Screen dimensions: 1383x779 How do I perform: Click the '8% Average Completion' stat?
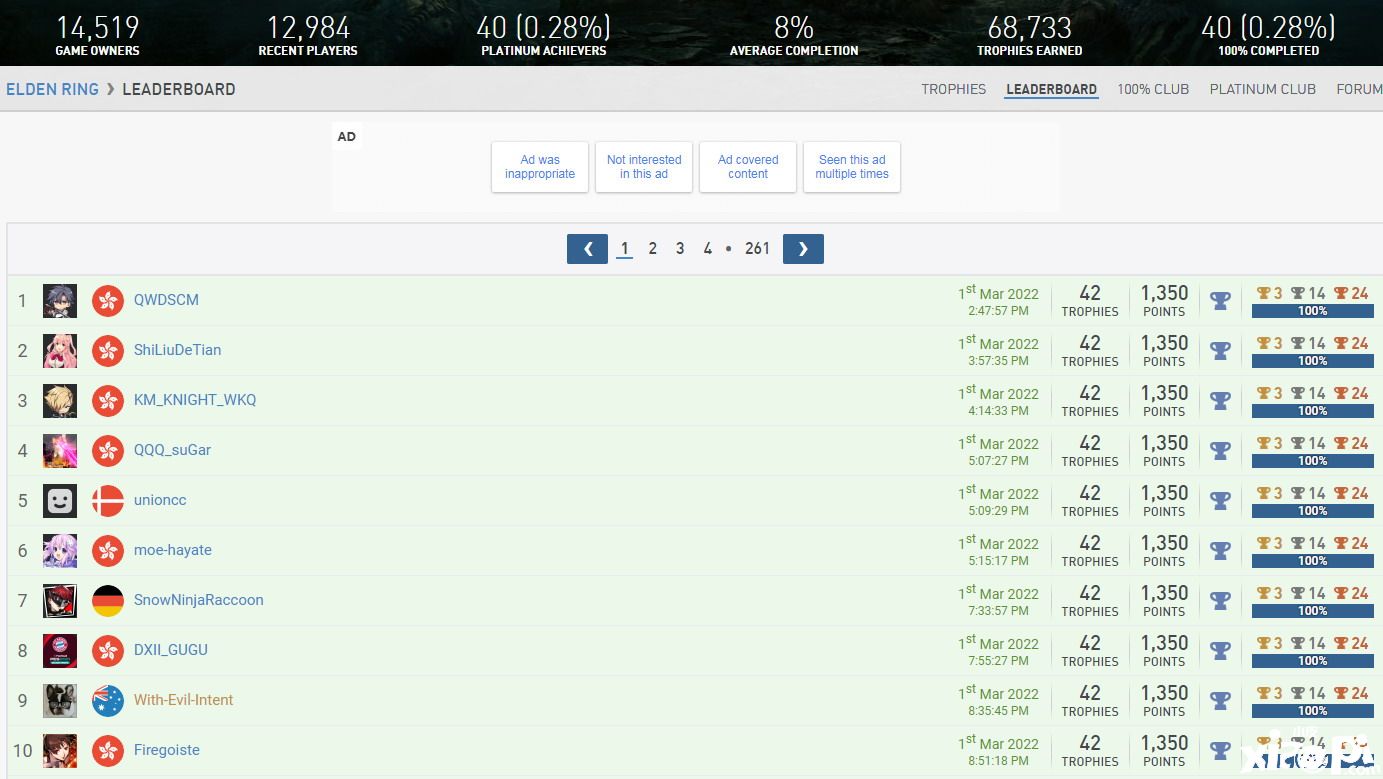(x=794, y=35)
